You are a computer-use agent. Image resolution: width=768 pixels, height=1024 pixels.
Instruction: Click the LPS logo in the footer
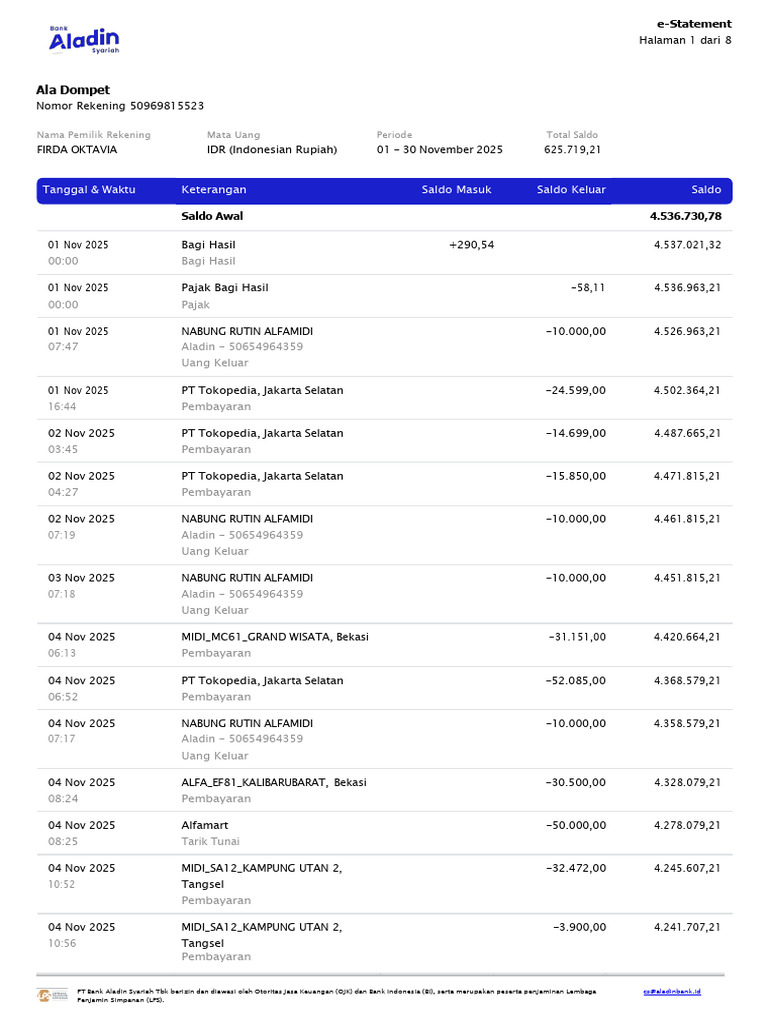(52, 995)
